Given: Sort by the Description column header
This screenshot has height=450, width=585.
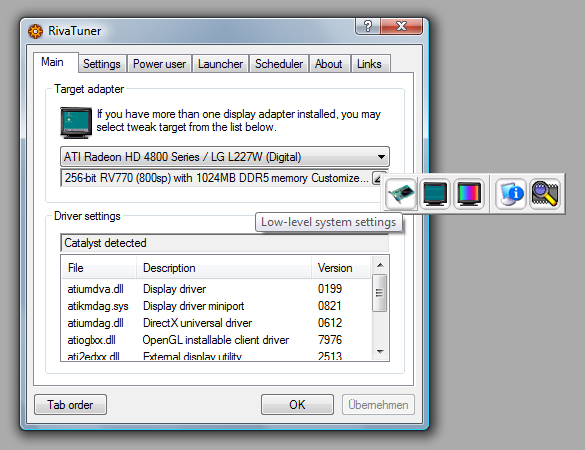Looking at the screenshot, I should (x=224, y=268).
